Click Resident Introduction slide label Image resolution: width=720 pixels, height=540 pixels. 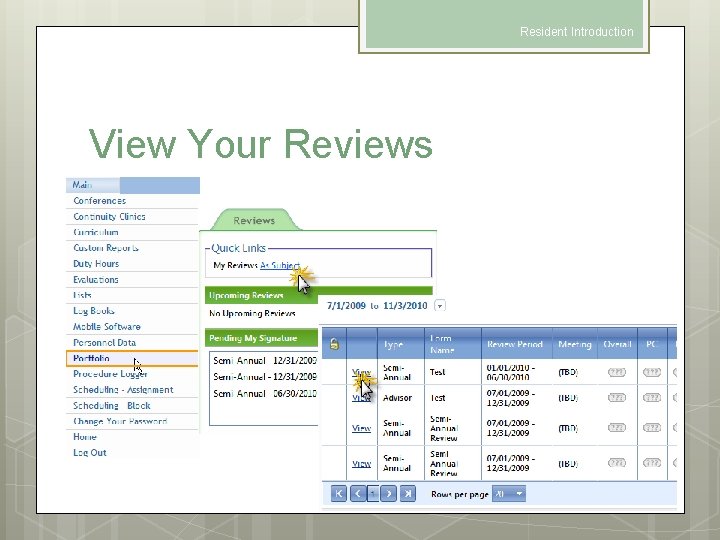click(577, 32)
